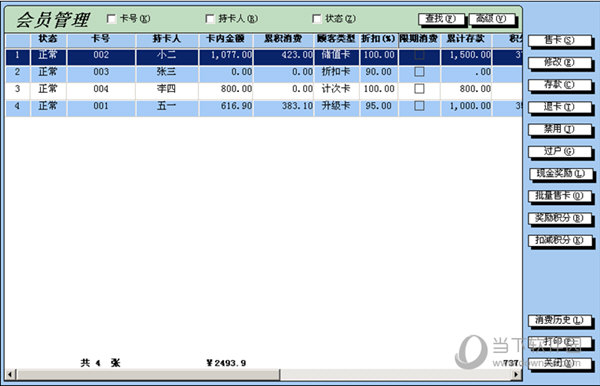Check 限期消费 box for card 001
600x386 pixels.
tap(419, 106)
